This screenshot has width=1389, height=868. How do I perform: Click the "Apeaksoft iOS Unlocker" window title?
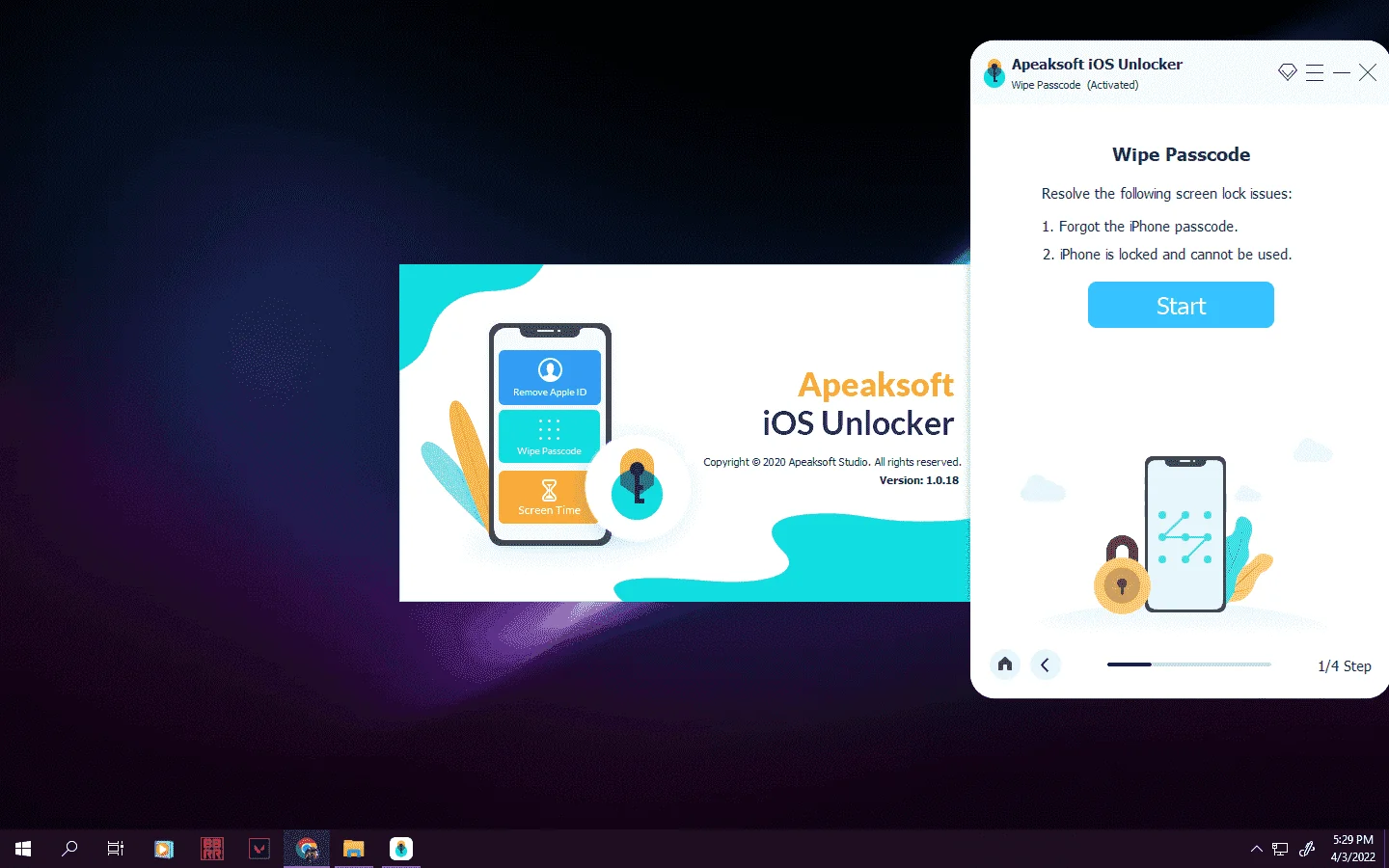click(1097, 65)
